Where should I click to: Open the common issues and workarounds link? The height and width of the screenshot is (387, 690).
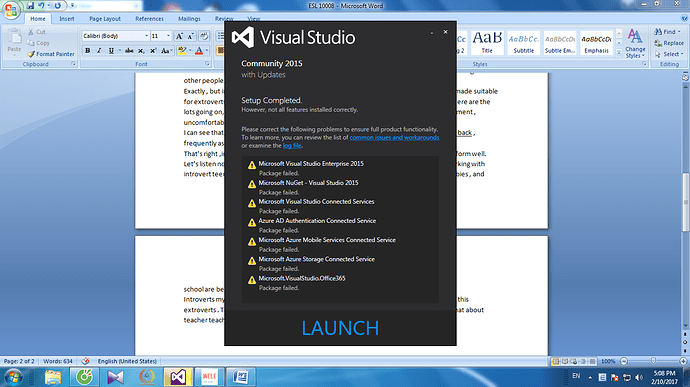(394, 137)
